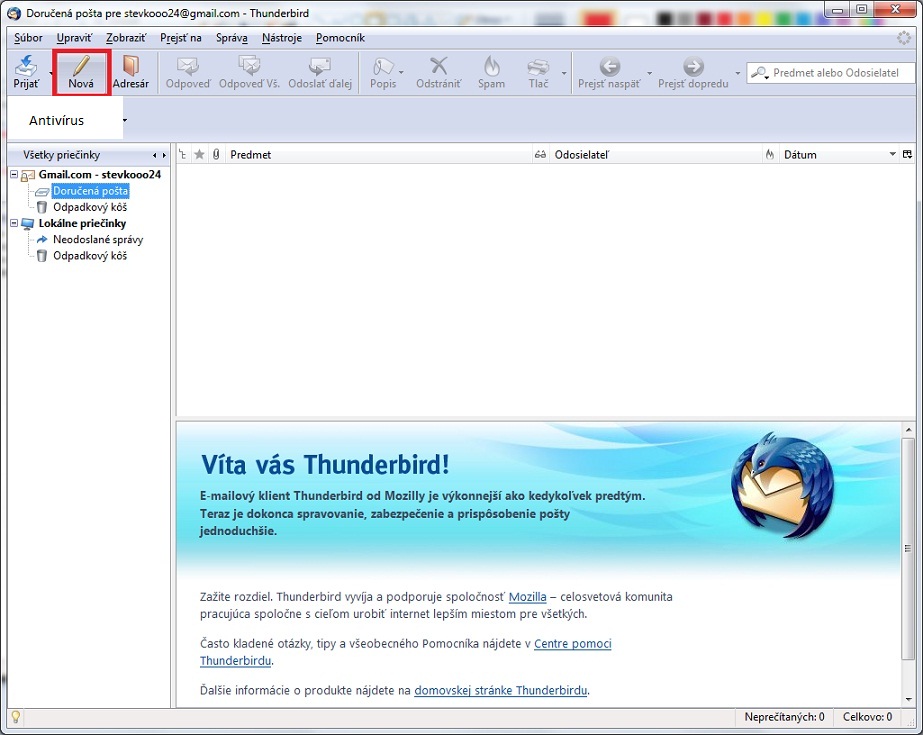Click the Všetky priečinky header label
923x735 pixels.
click(62, 155)
